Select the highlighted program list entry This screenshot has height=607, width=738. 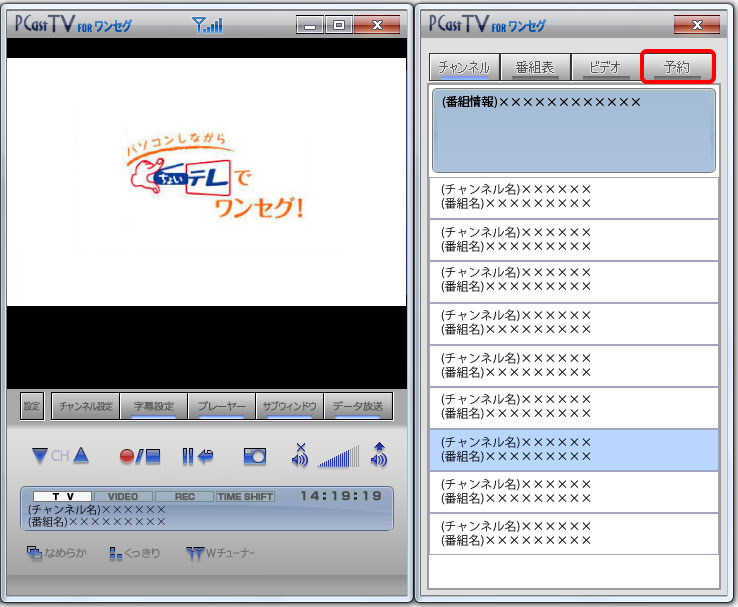pyautogui.click(x=574, y=449)
